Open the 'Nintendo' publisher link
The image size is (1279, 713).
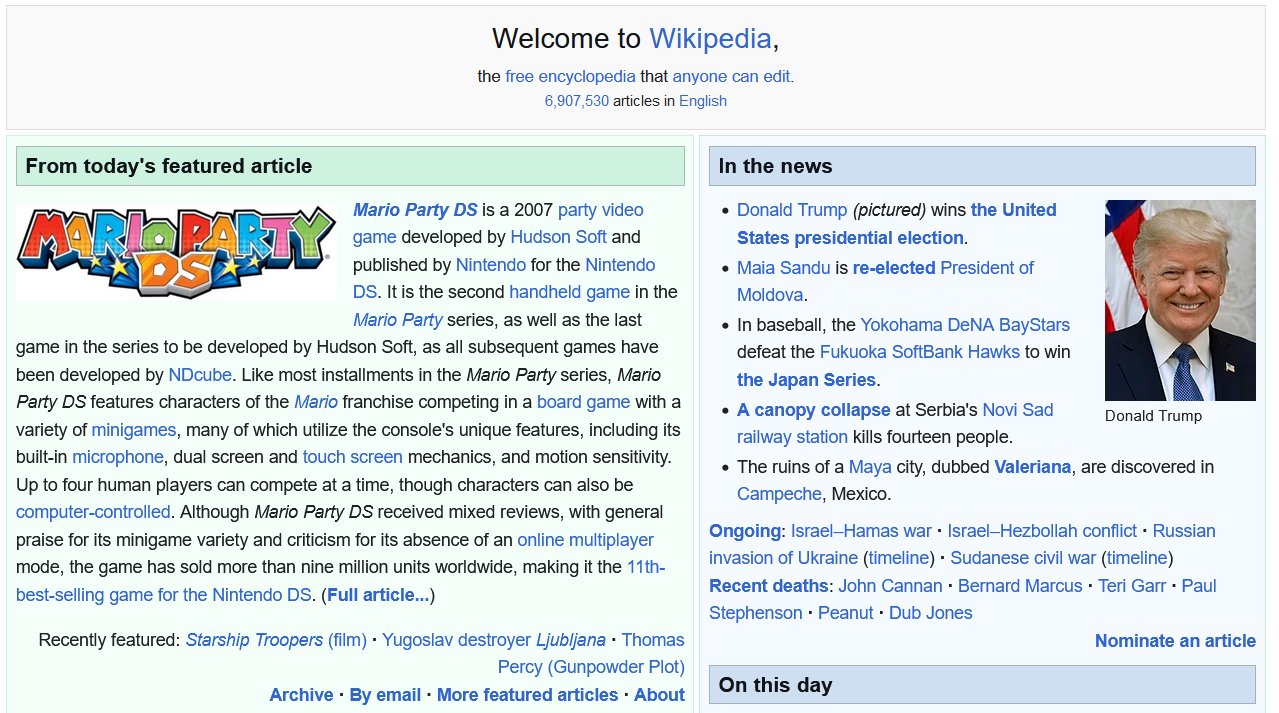point(490,265)
